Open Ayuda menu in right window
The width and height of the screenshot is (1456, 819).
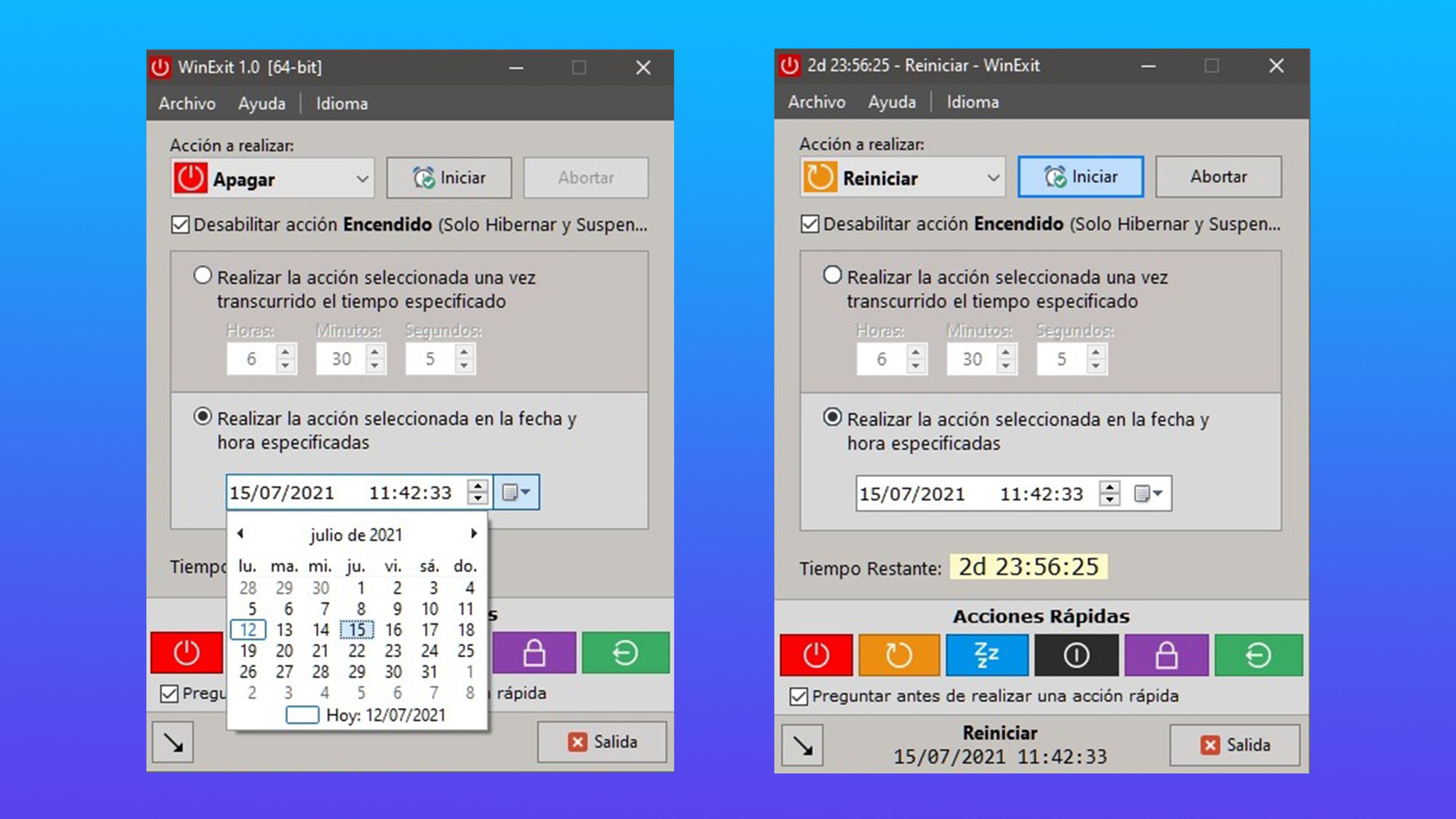(892, 102)
